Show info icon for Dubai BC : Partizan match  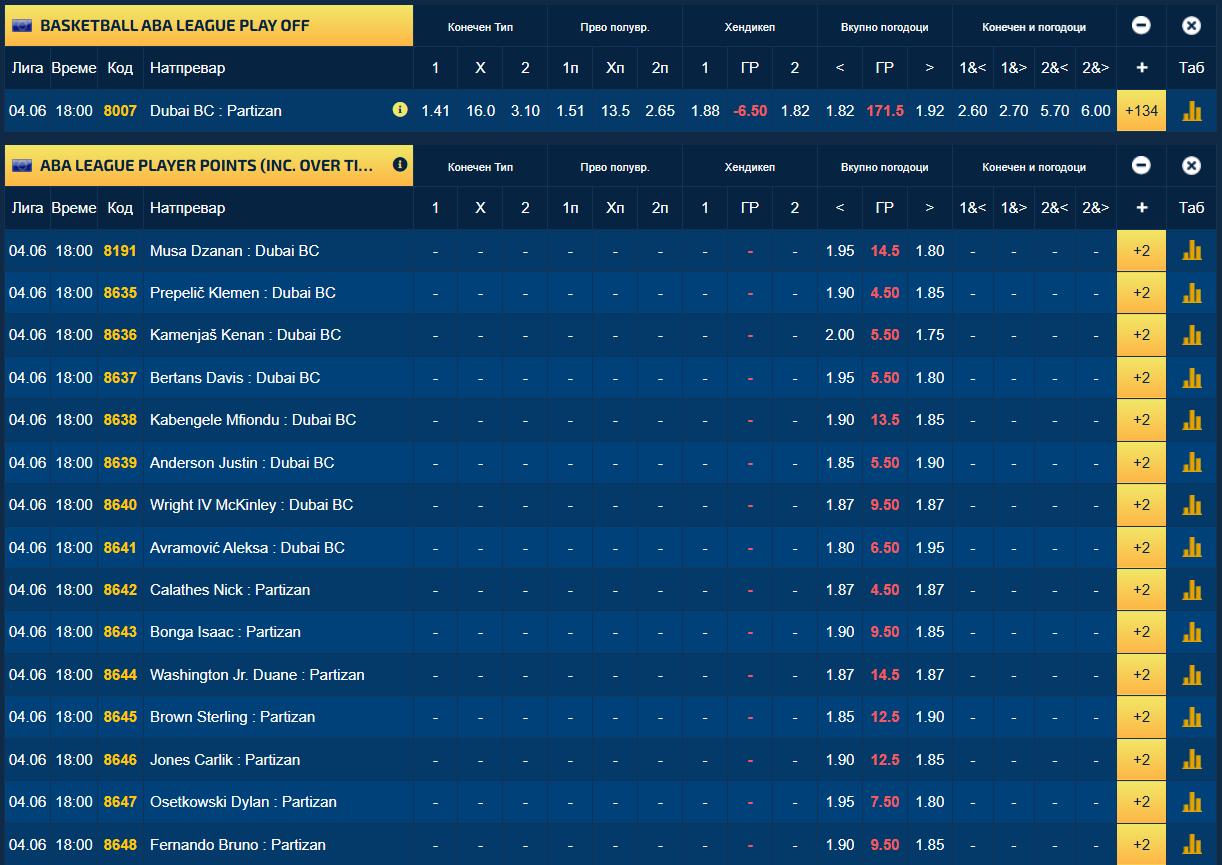pyautogui.click(x=400, y=110)
